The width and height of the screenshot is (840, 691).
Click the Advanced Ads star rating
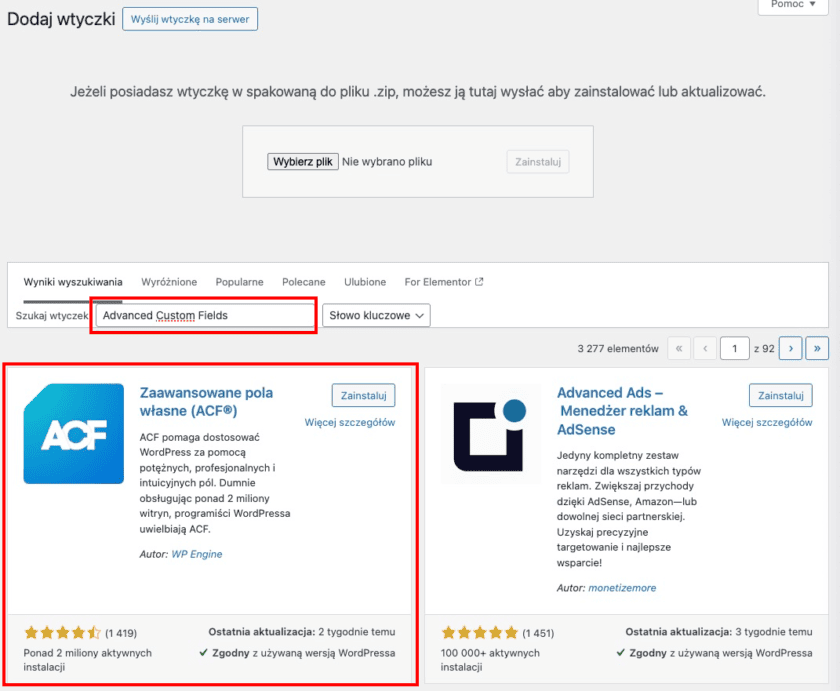(x=479, y=632)
